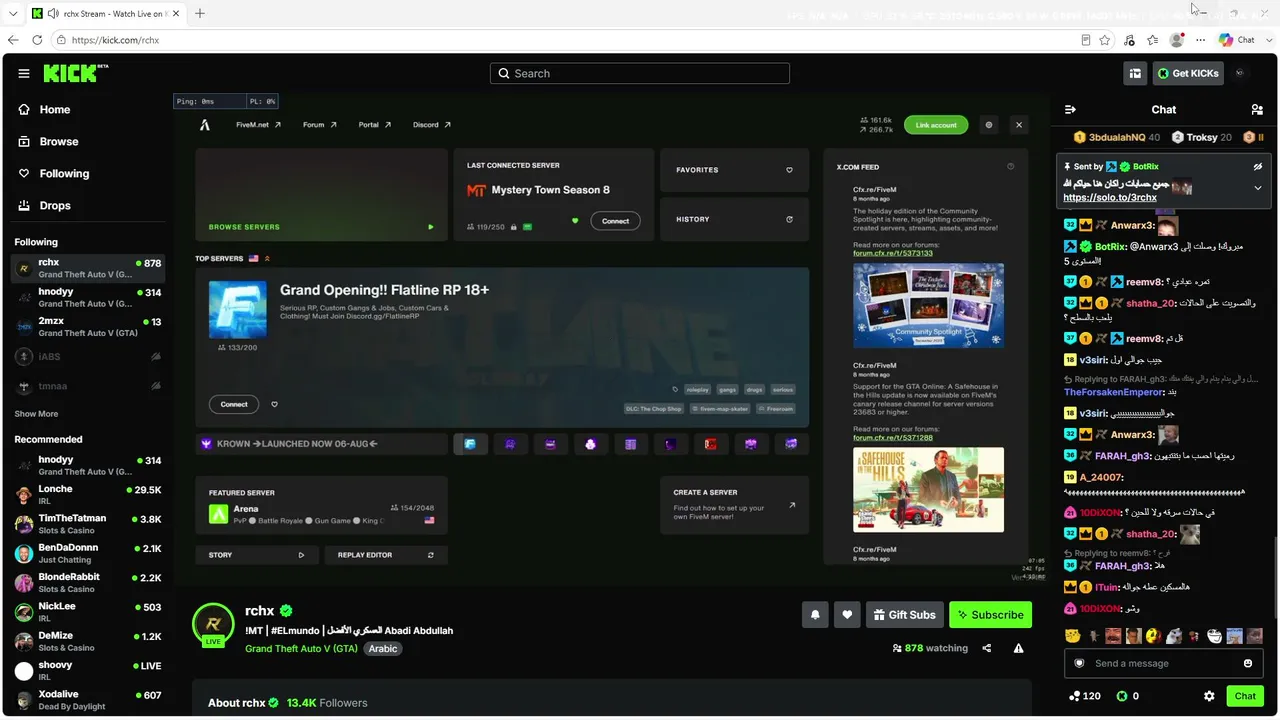Click the chat identity shield icon
1280x720 pixels.
[1079, 663]
